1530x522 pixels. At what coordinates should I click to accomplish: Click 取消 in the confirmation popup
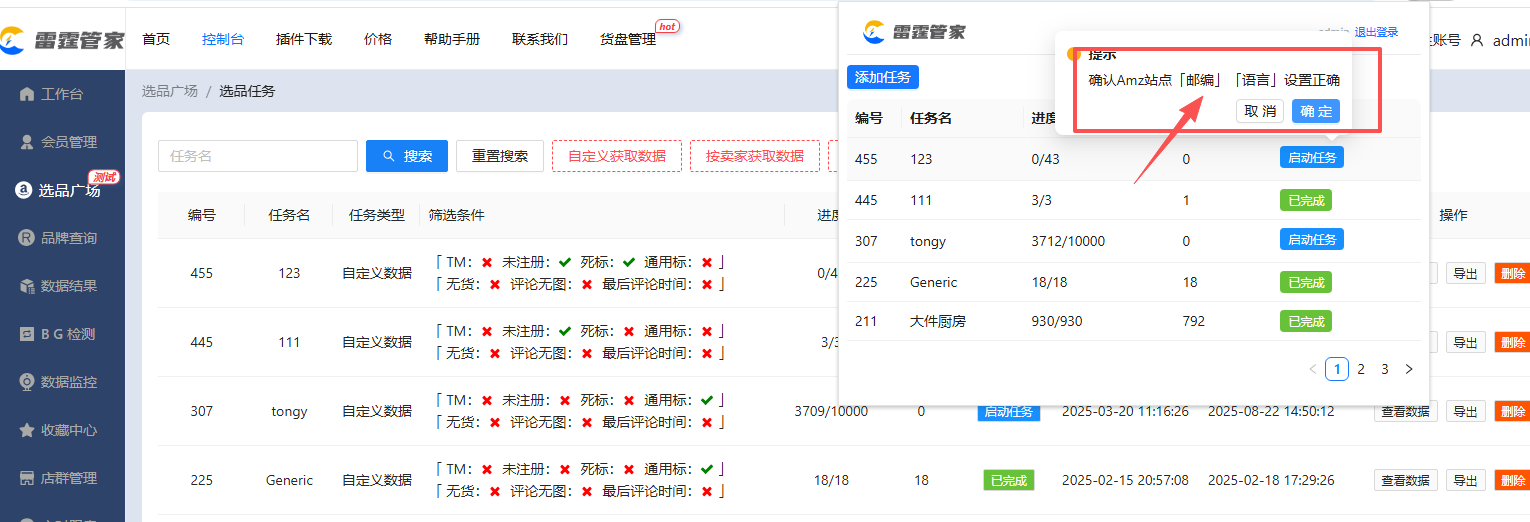(x=1260, y=111)
